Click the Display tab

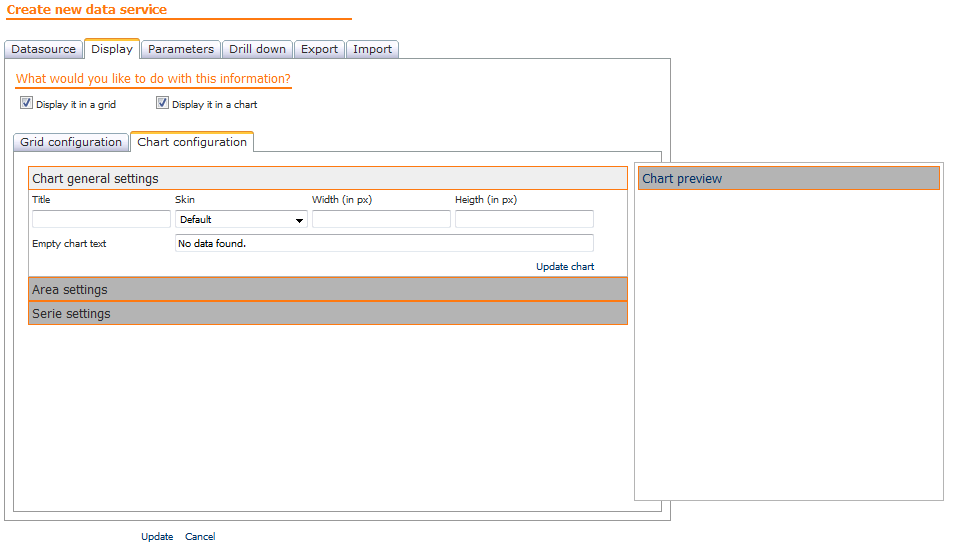(x=112, y=49)
